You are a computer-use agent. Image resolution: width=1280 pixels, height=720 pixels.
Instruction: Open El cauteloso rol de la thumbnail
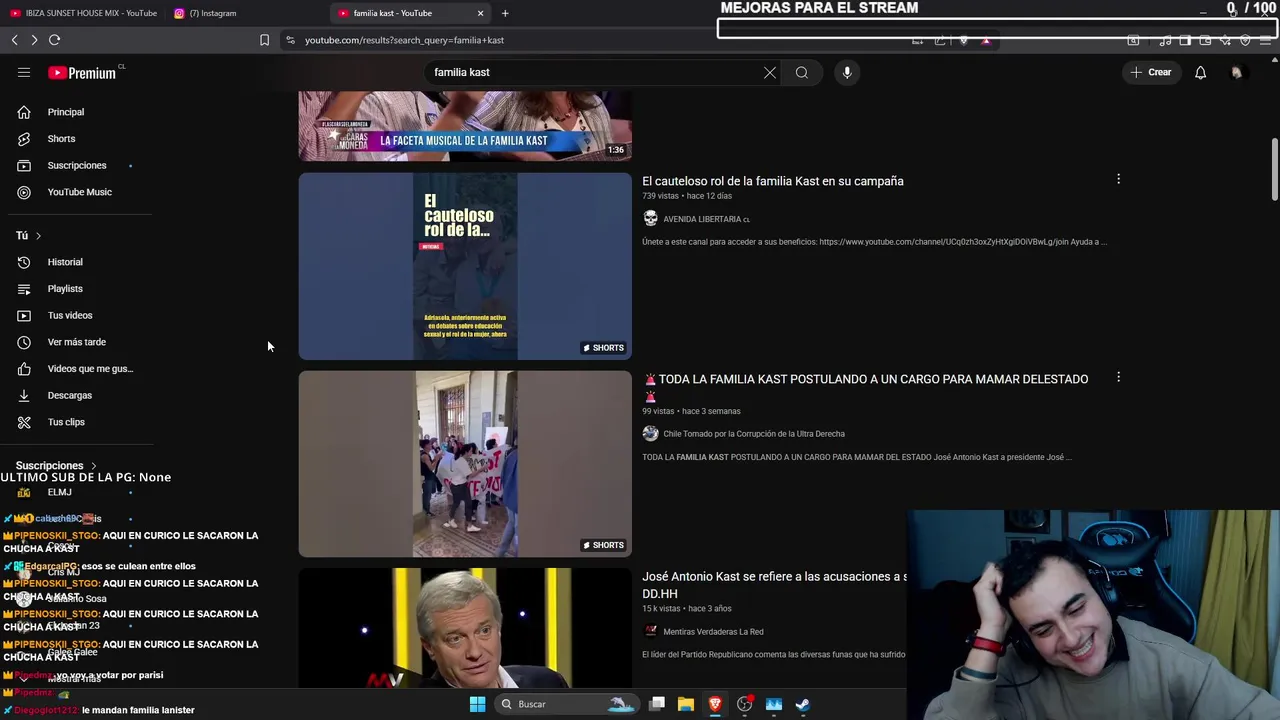[x=465, y=266]
